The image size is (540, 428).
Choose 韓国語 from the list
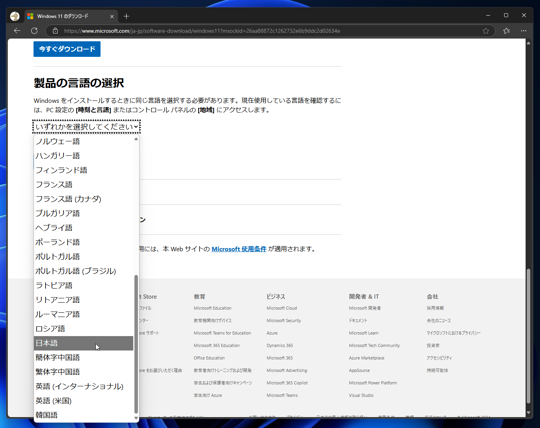click(x=83, y=415)
